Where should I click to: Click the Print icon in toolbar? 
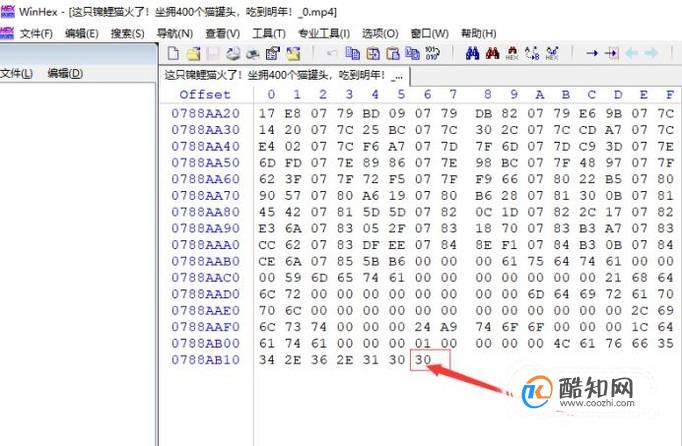233,54
